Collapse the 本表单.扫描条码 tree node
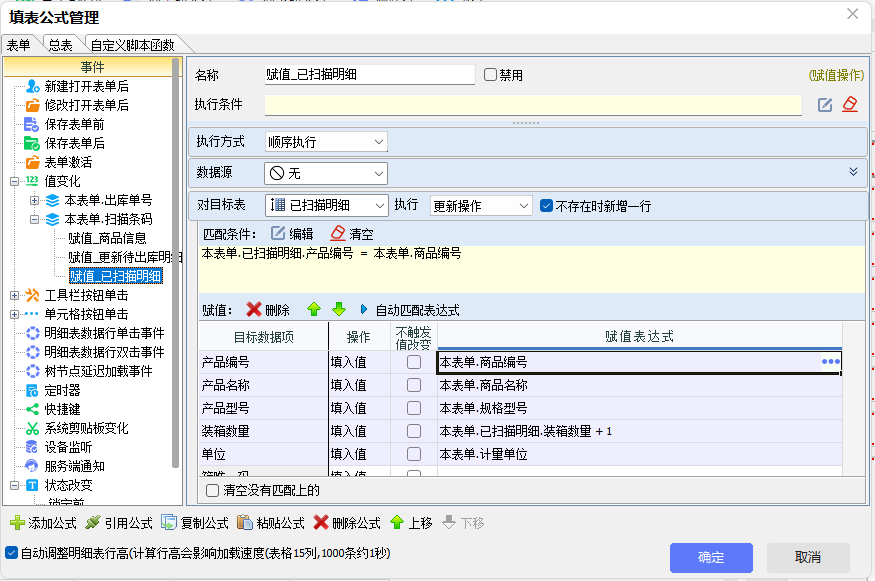The width and height of the screenshot is (875, 581). 35,219
